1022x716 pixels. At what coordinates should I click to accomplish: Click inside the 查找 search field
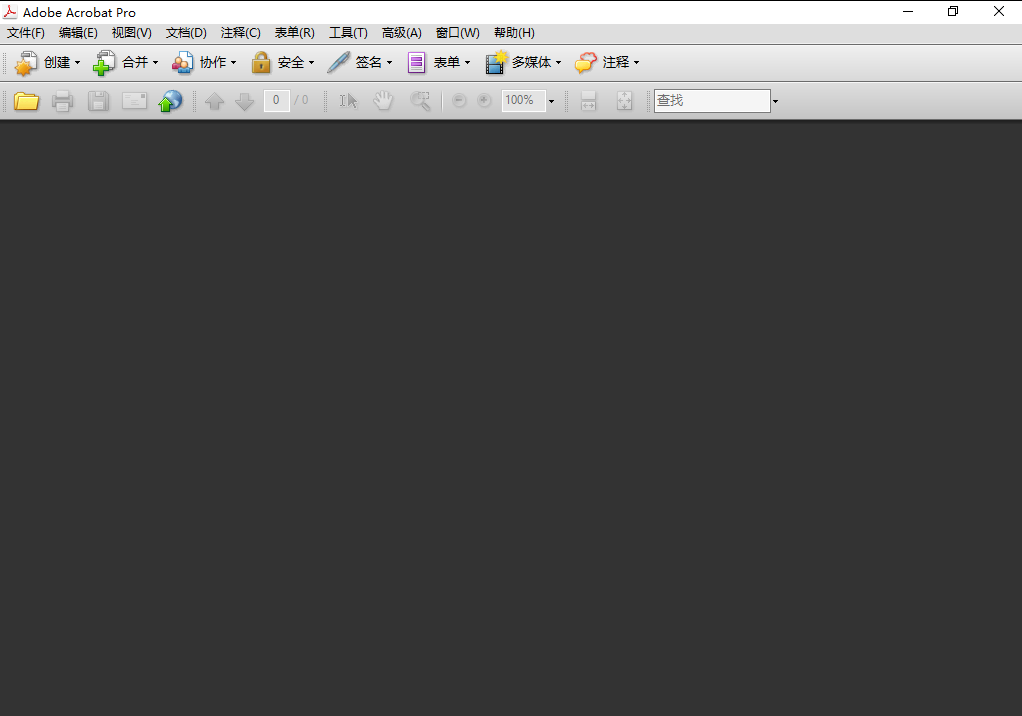point(712,100)
